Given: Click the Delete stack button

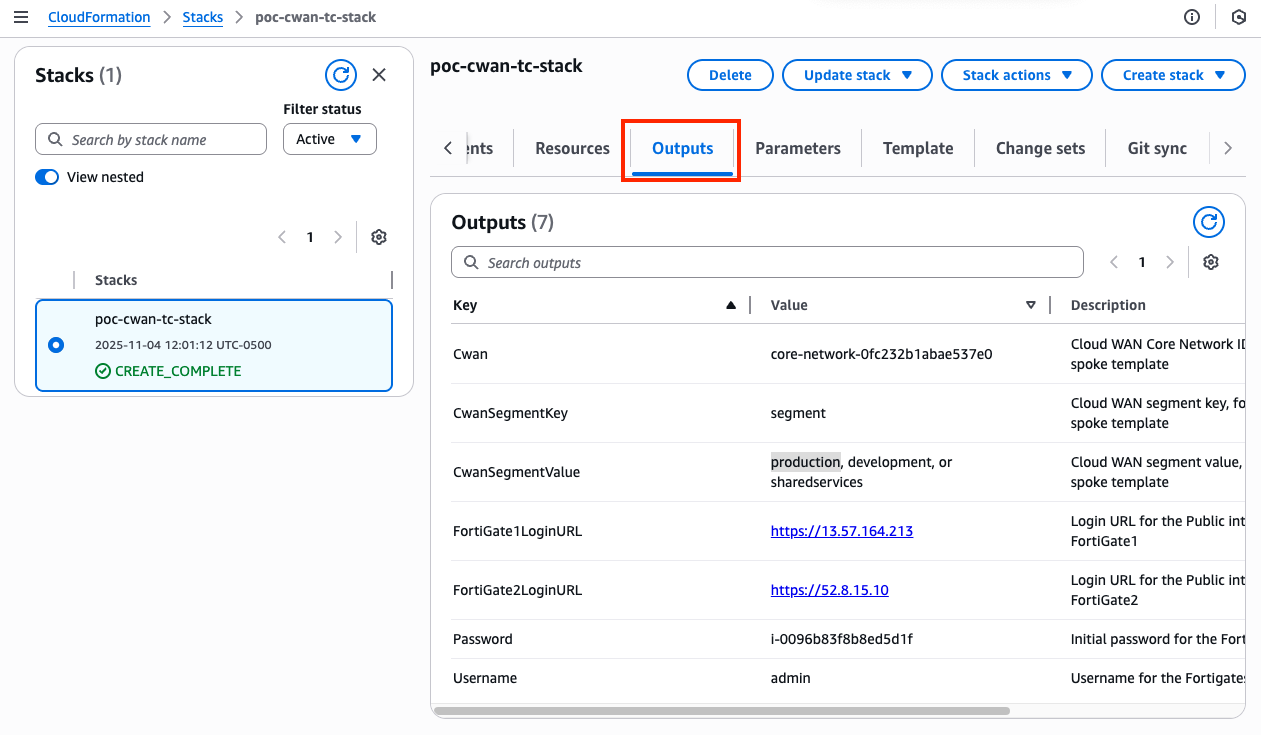Looking at the screenshot, I should [730, 75].
